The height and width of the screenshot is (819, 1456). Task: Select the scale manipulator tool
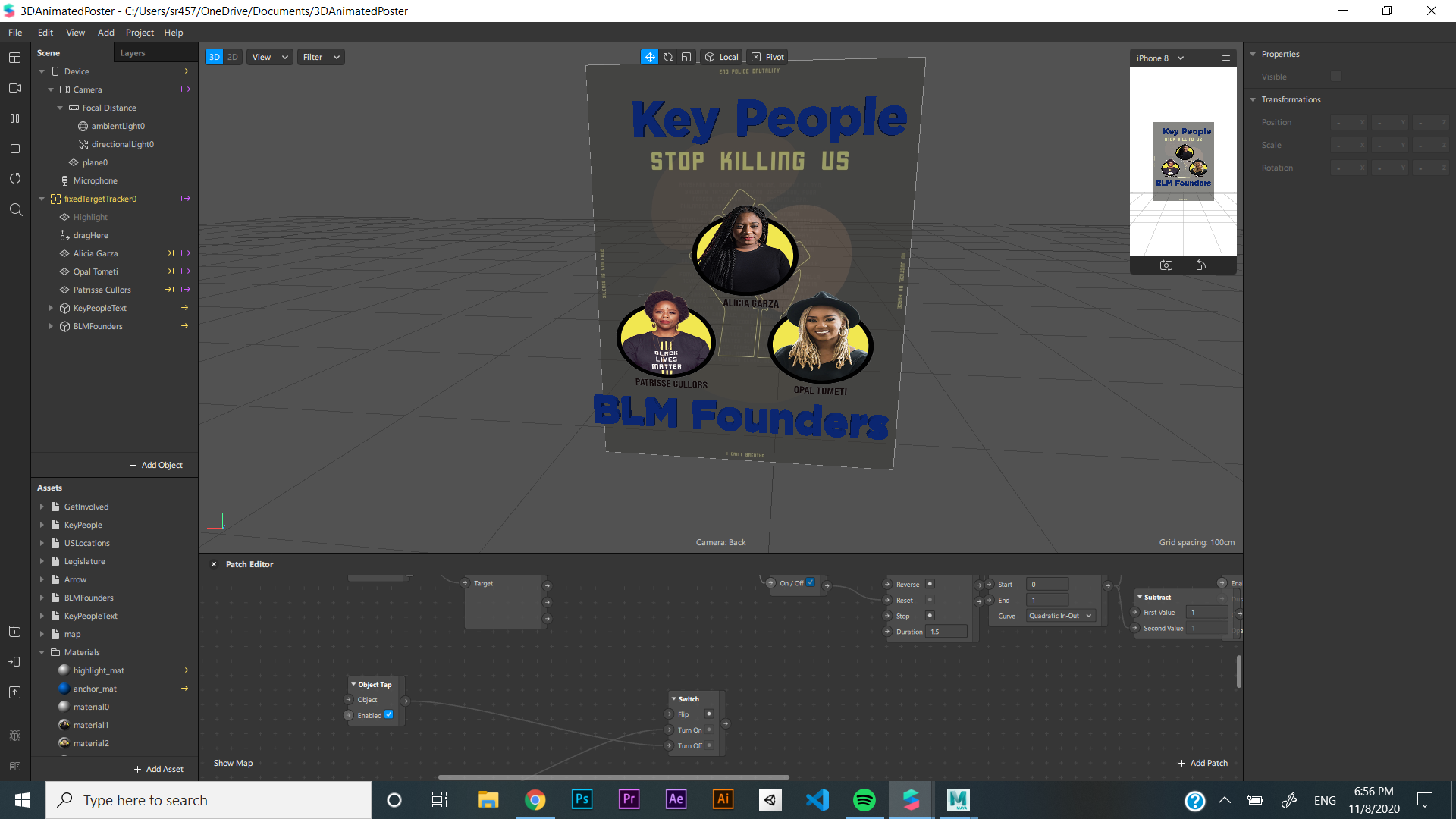(686, 57)
